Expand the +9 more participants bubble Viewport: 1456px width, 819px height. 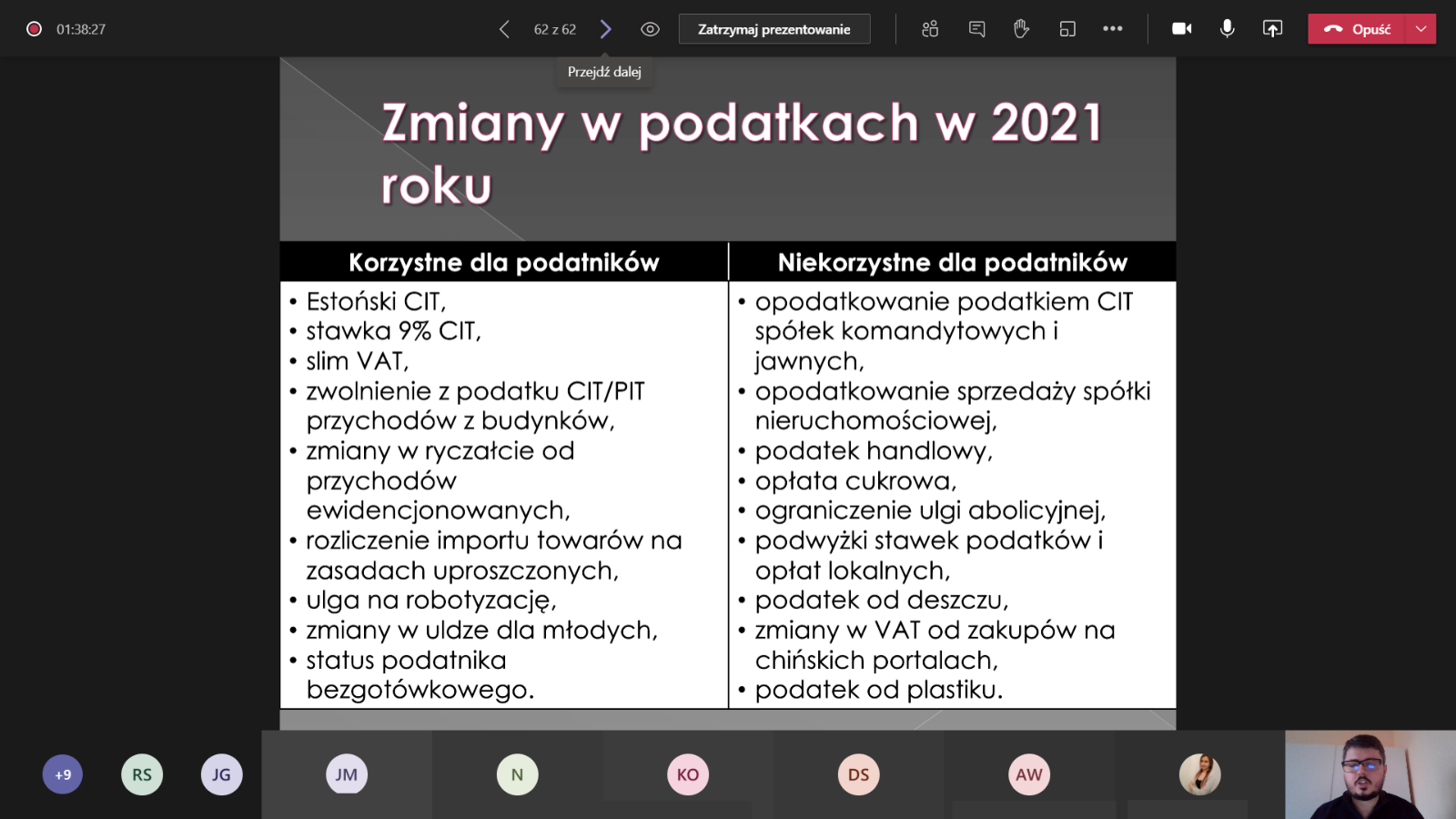[x=63, y=774]
